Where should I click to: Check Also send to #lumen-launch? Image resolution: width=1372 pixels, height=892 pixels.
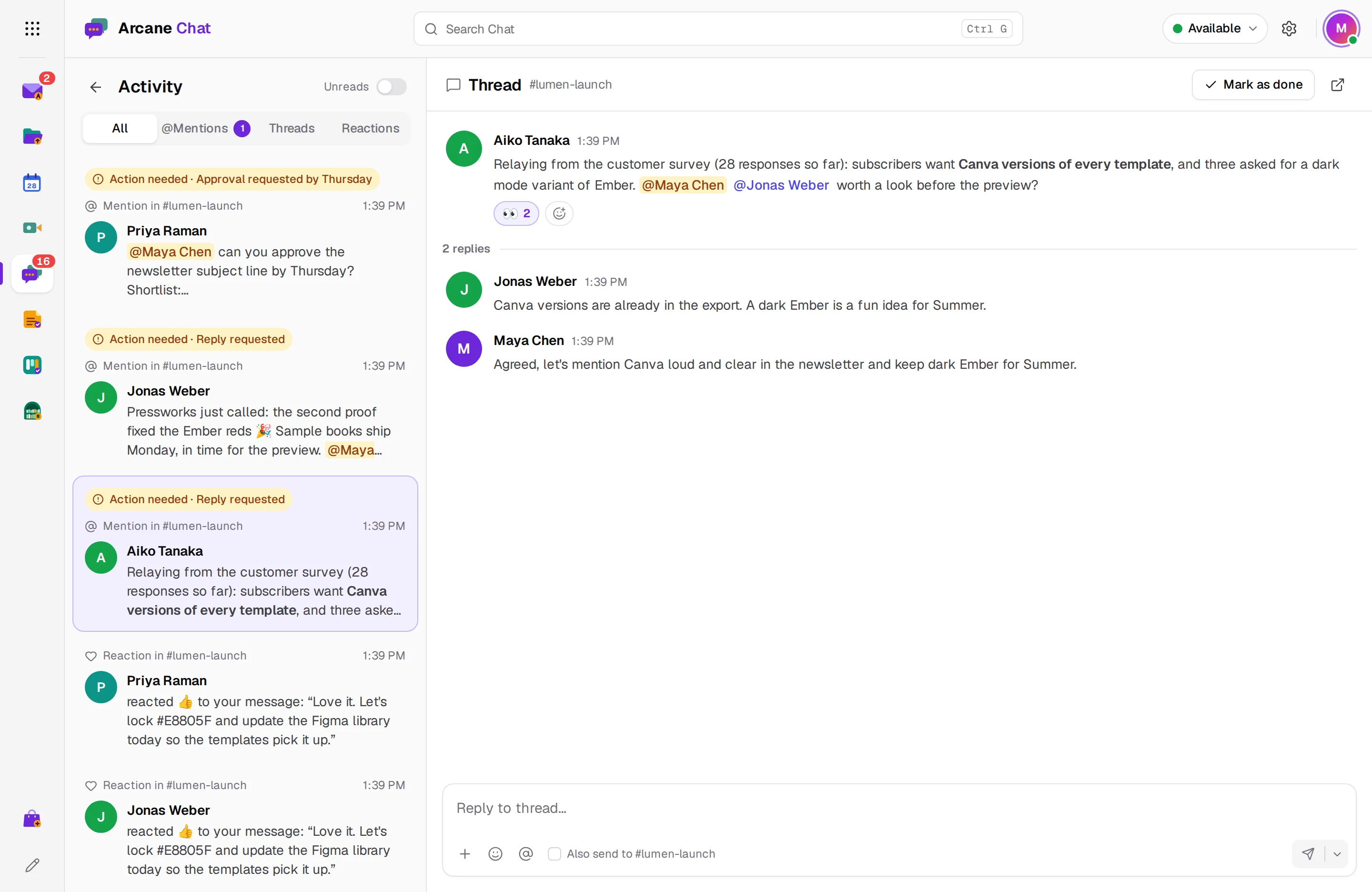click(x=554, y=854)
